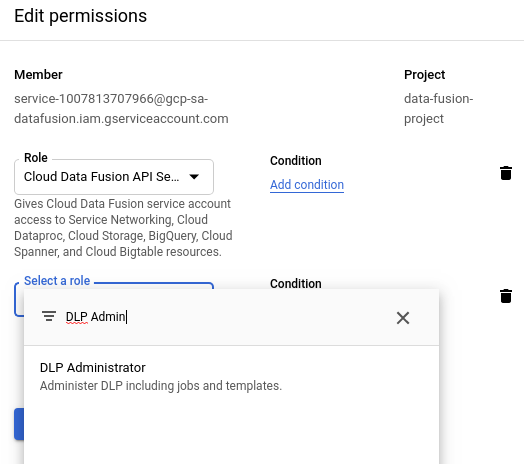Screen dimensions: 524x464
Task: Click the service account member email
Action: pos(121,109)
